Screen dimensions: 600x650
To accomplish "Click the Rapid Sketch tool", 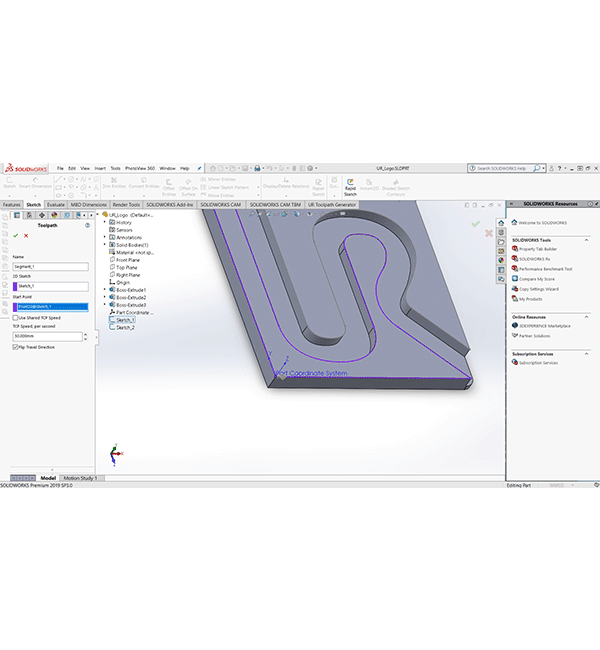I will click(350, 187).
